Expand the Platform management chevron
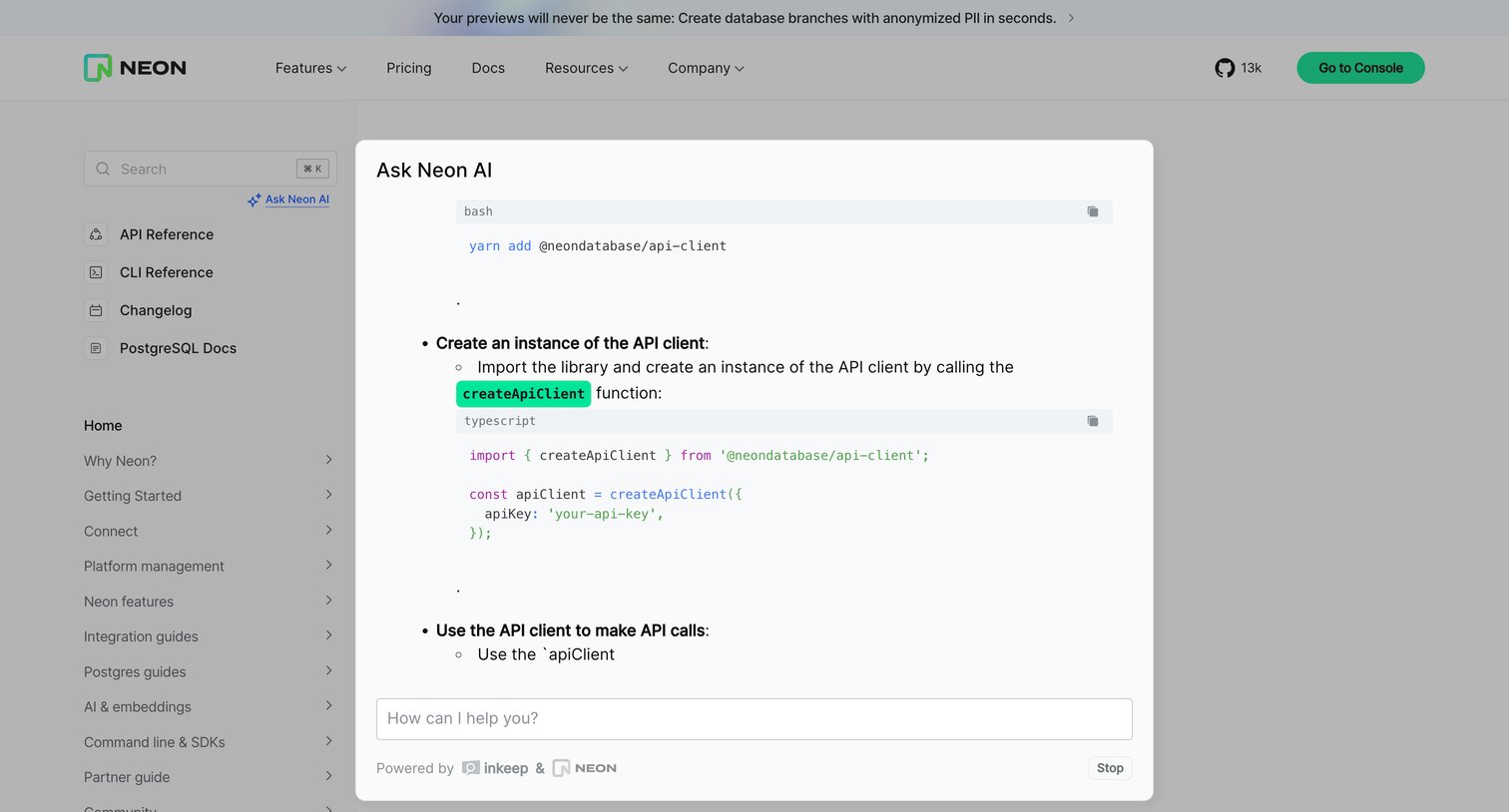1509x812 pixels. tap(328, 565)
